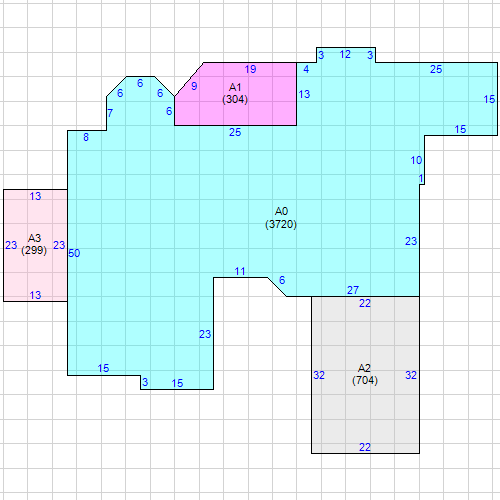Select the A2 (704) area label
Screen dimensions: 500x500
(x=365, y=374)
